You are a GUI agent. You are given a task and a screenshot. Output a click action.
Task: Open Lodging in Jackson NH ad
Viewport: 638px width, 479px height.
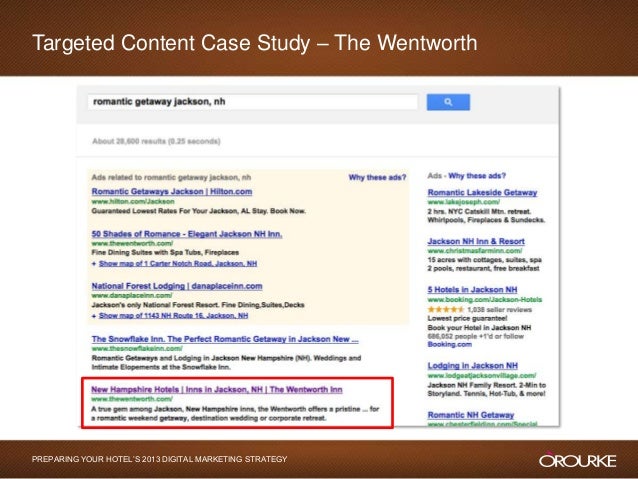coord(472,366)
